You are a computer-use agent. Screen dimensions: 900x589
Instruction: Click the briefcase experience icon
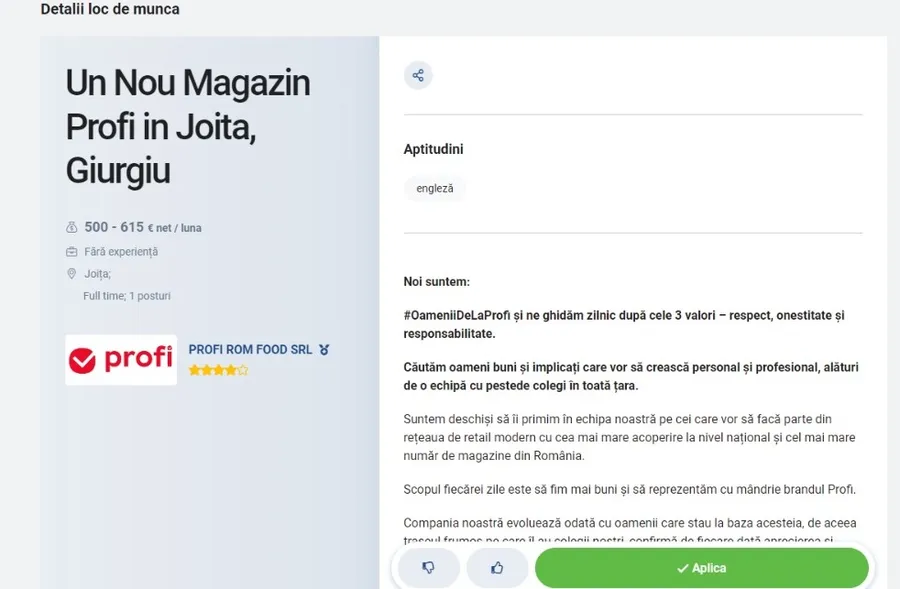(x=72, y=252)
